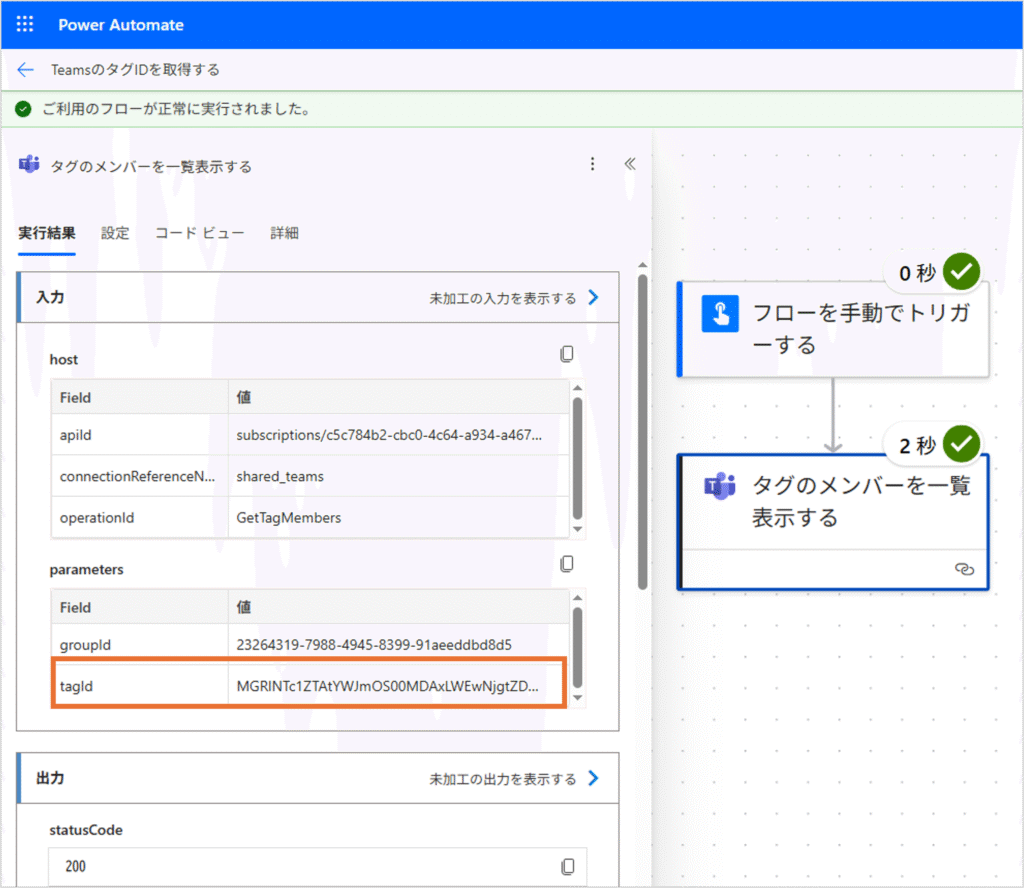Open the app launcher waffle icon
Image resolution: width=1024 pixels, height=888 pixels.
tap(25, 24)
